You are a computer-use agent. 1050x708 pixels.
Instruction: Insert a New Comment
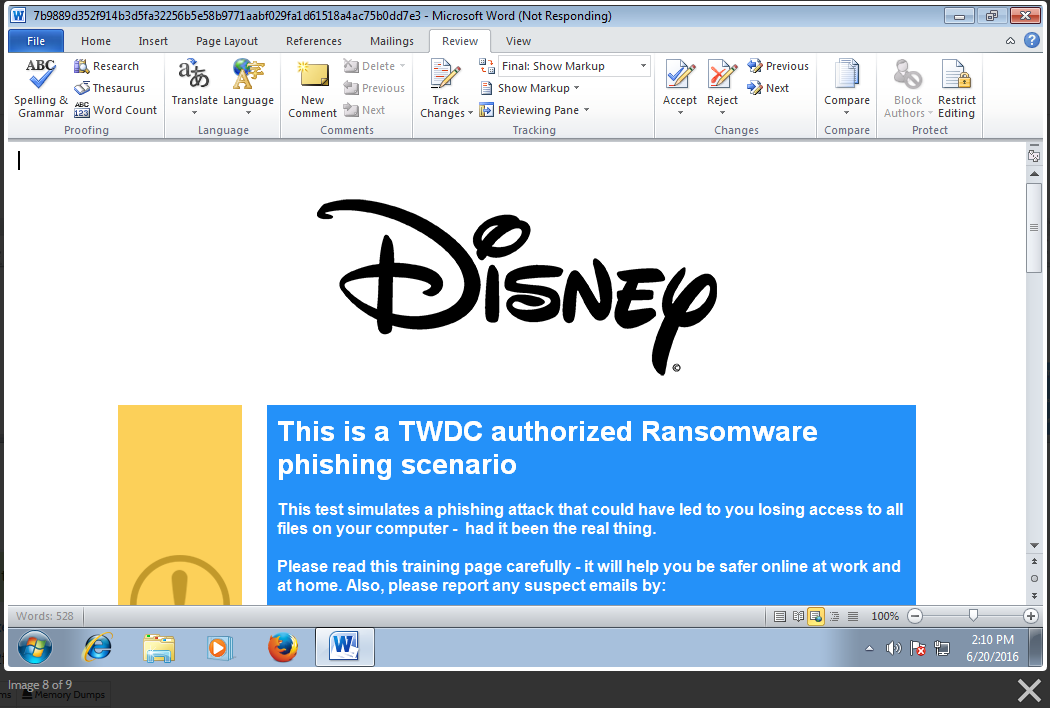(312, 88)
